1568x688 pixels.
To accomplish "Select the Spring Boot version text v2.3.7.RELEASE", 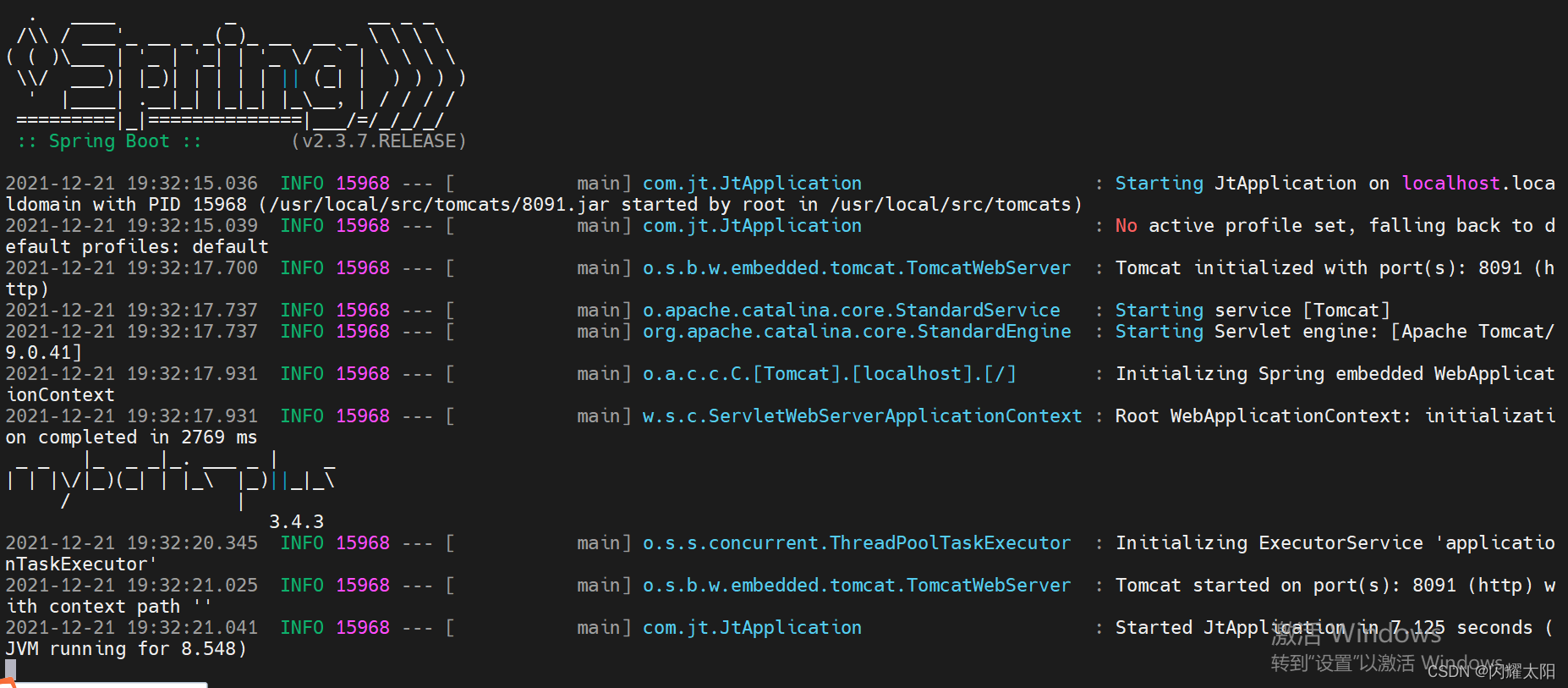I will 378,141.
